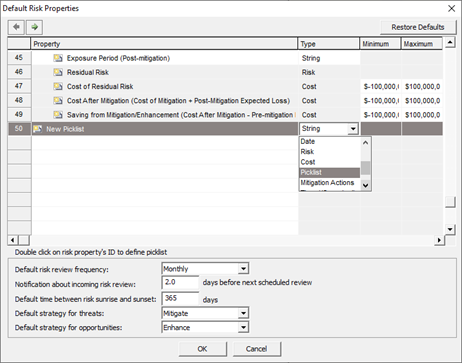Click Risk type cell in row 46
462x363 pixels.
(329, 72)
